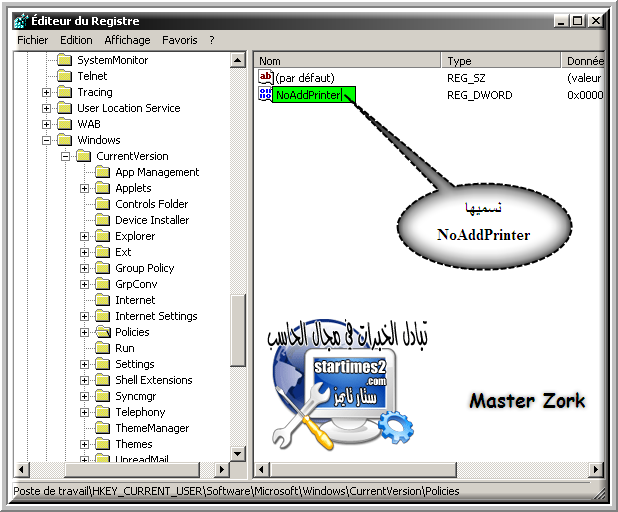Screen dimensions: 618x512
Task: Click the CurrentVersion folder icon
Action: click(84, 156)
